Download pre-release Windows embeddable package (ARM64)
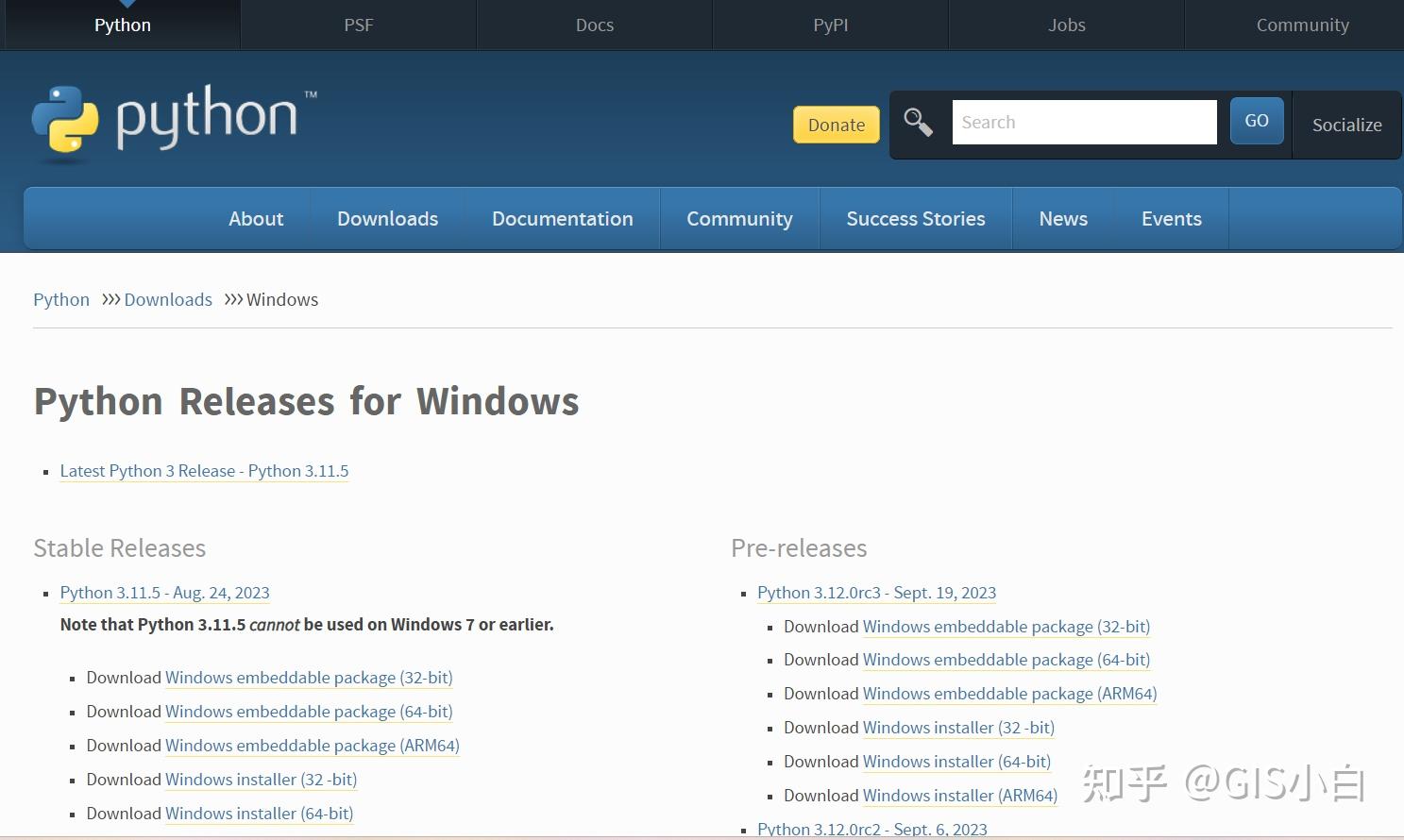The image size is (1404, 840). (1010, 694)
